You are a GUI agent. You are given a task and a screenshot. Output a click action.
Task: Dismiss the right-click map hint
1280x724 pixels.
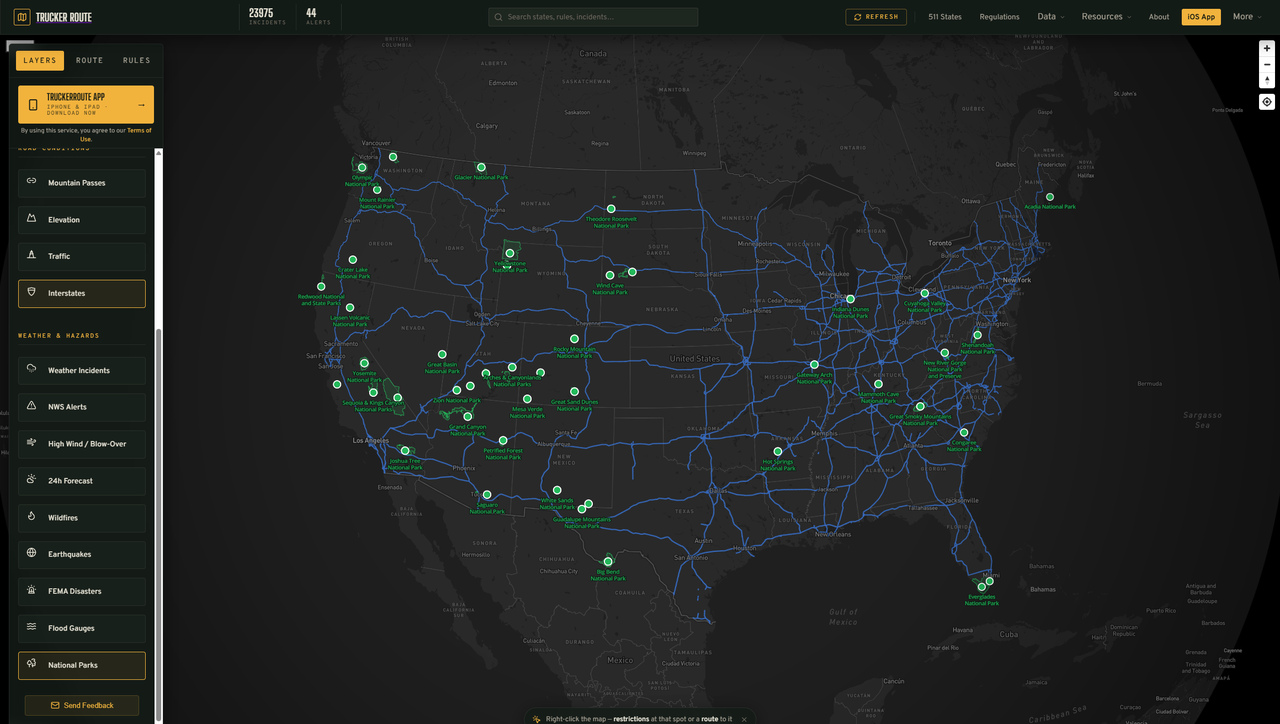coord(744,718)
